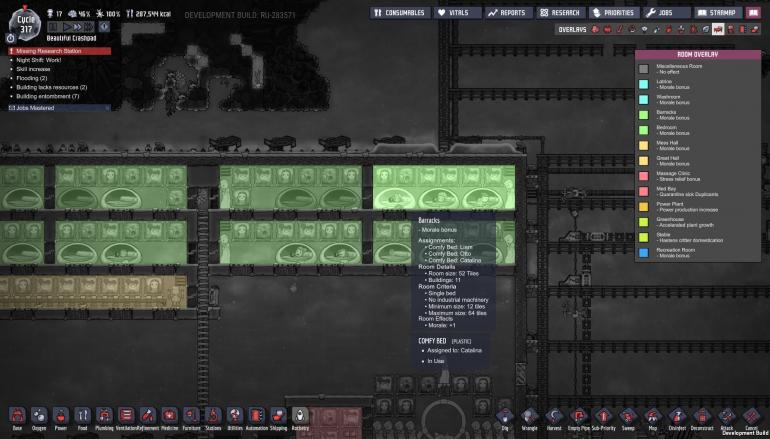
Task: Open the Starmap menu
Action: (x=718, y=13)
